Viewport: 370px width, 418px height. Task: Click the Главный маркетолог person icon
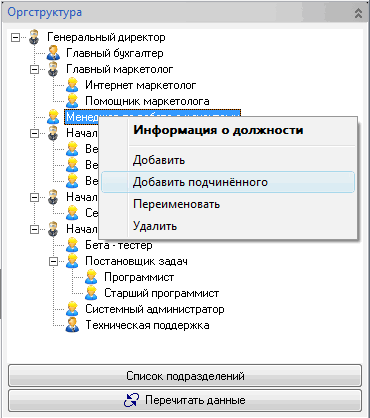[53, 69]
